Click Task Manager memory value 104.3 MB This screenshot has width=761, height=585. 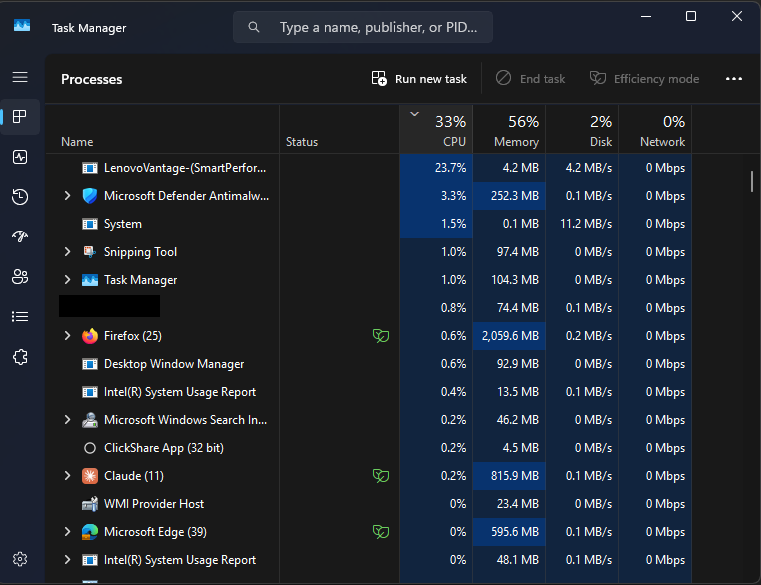click(515, 280)
